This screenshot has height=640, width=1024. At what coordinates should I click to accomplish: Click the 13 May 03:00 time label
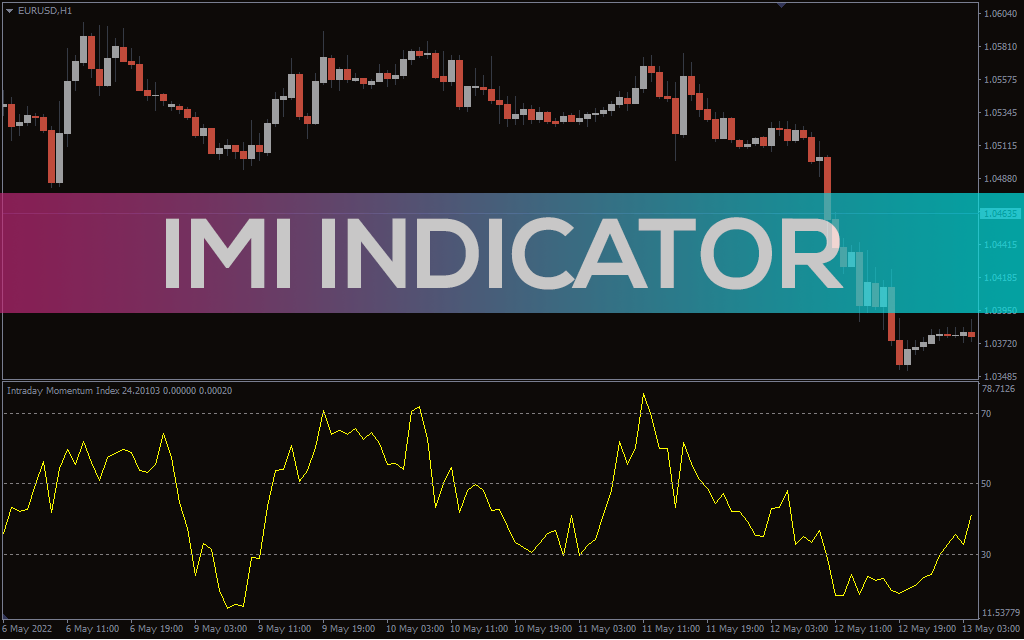pyautogui.click(x=991, y=629)
